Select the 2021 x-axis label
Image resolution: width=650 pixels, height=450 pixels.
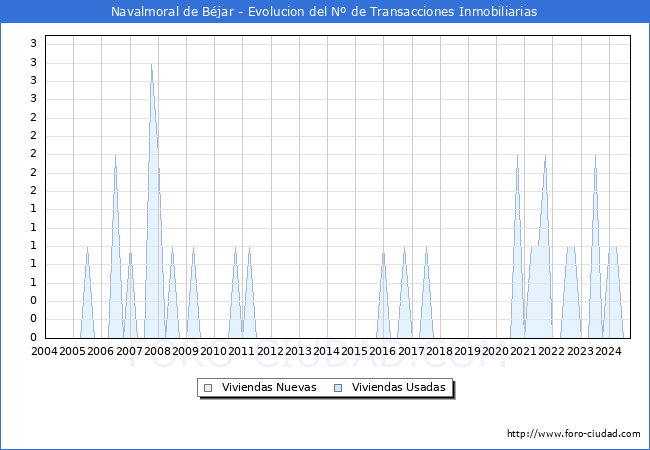point(523,351)
